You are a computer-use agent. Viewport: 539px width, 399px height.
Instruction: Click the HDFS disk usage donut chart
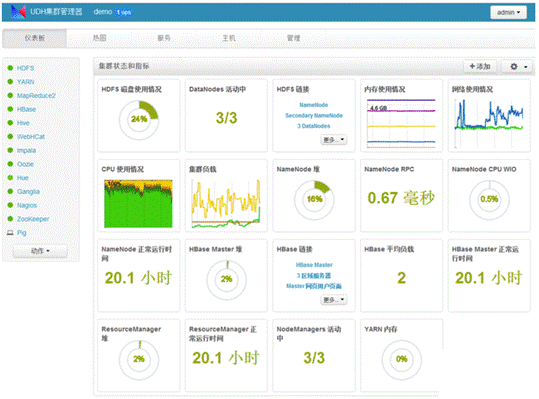click(x=139, y=120)
